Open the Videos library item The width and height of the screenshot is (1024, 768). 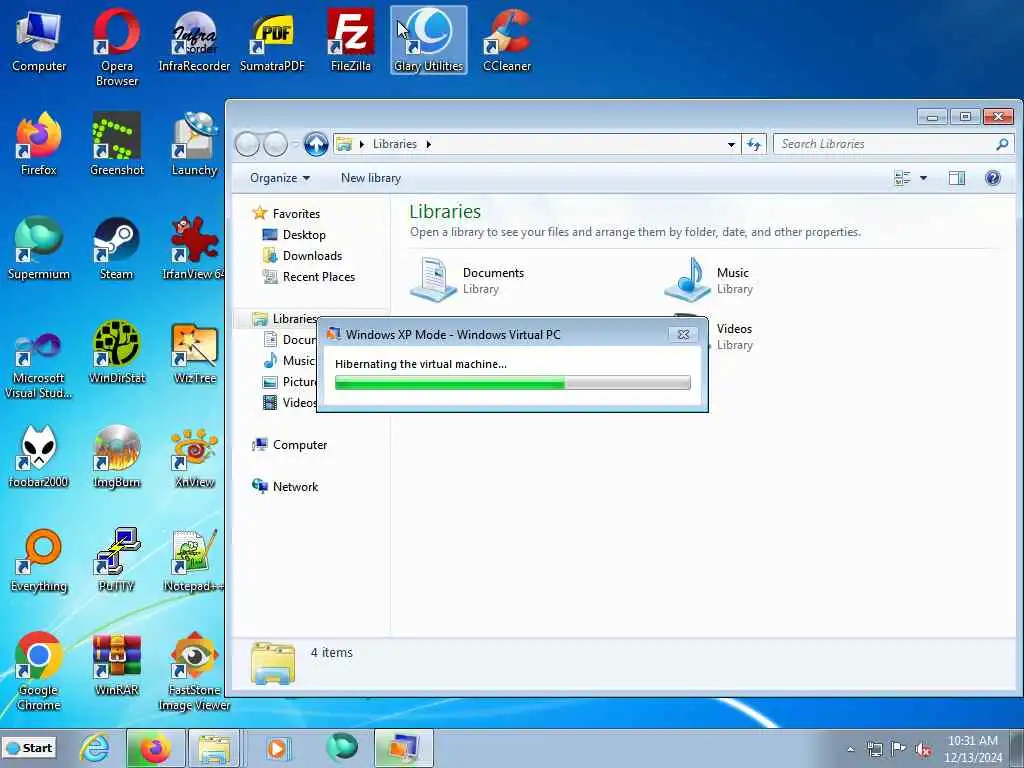coord(734,336)
